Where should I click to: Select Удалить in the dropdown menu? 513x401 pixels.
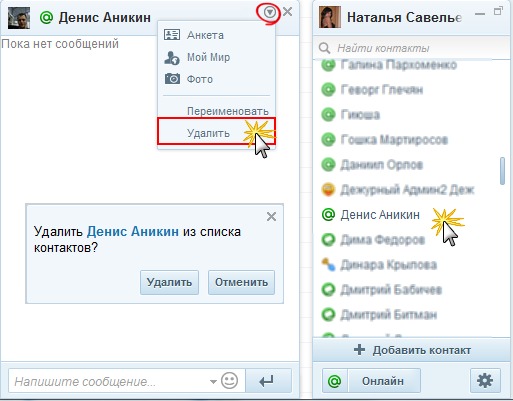tap(217, 131)
